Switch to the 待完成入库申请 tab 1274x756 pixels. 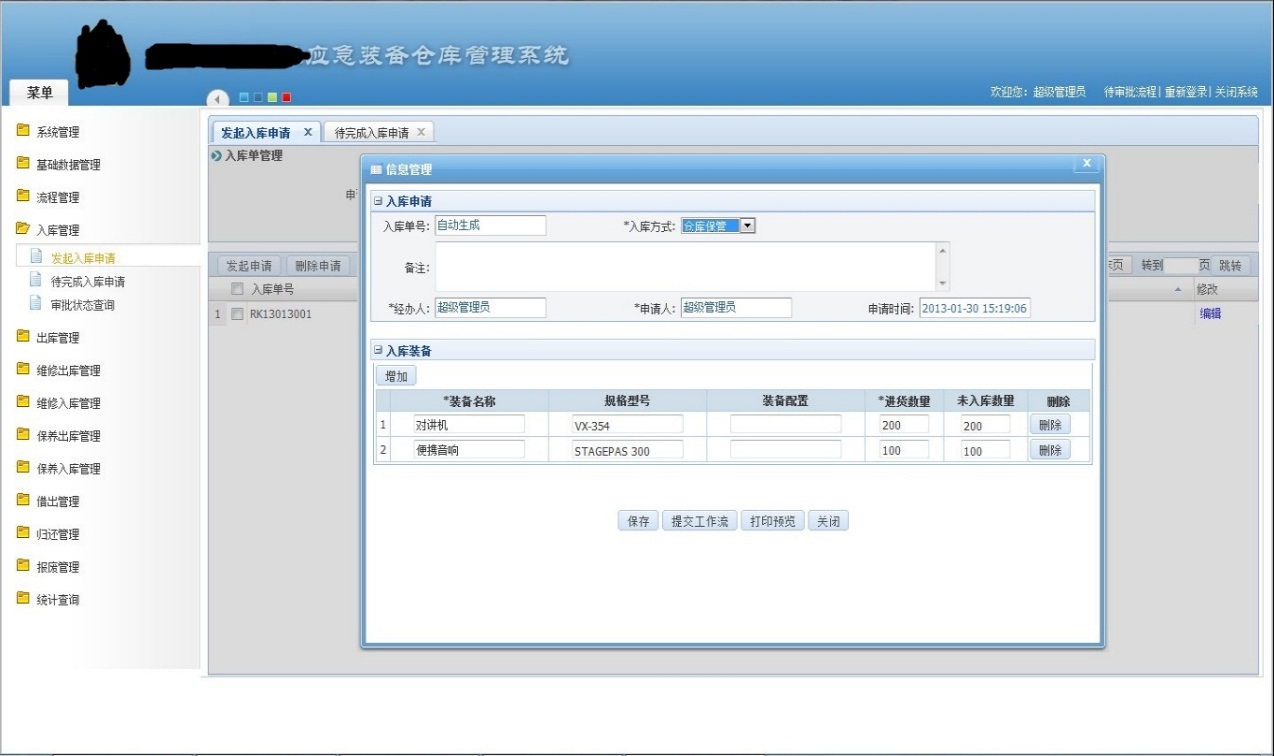click(x=371, y=133)
